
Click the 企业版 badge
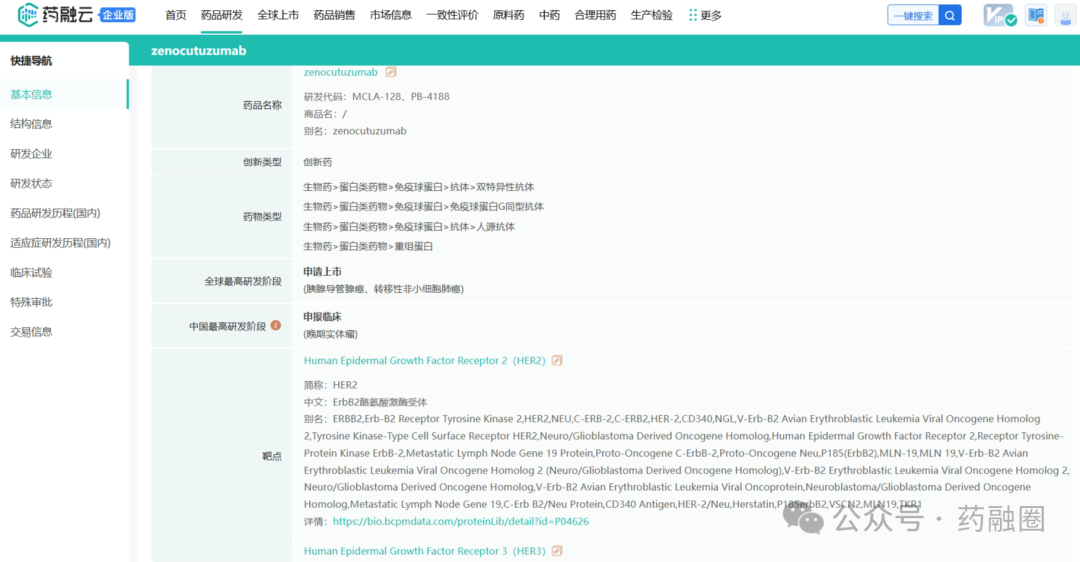pos(118,15)
